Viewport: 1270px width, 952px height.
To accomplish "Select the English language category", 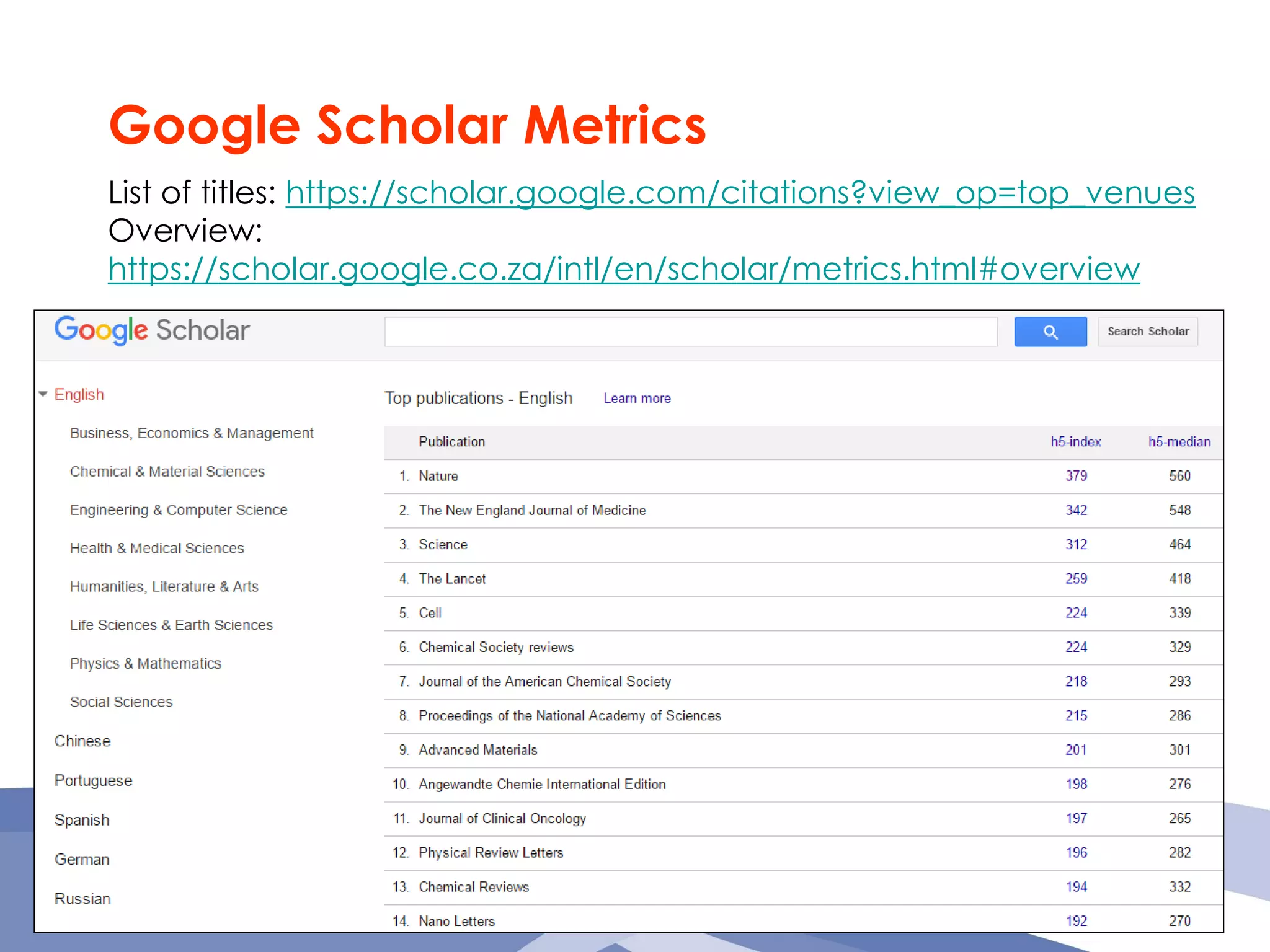I will (x=79, y=394).
